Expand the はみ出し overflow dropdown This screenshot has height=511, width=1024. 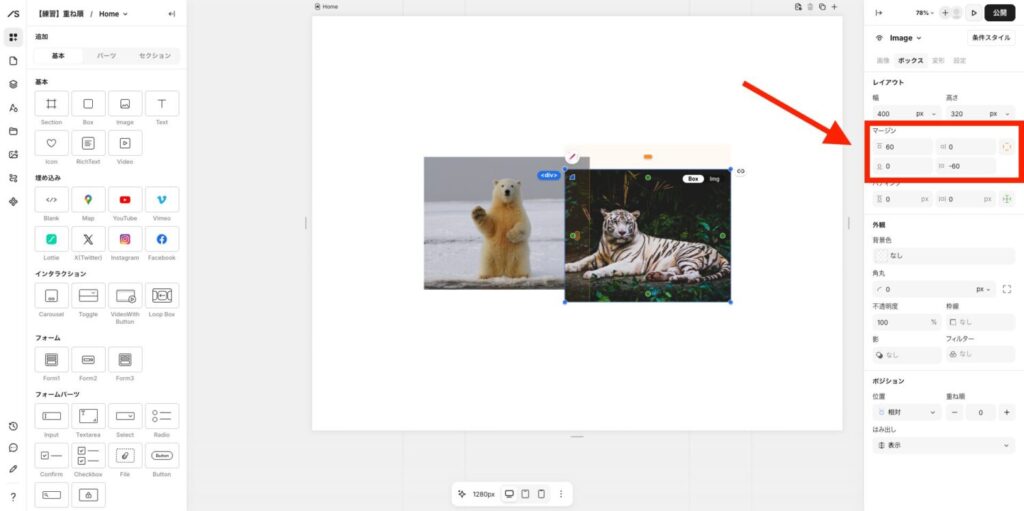[x=943, y=445]
